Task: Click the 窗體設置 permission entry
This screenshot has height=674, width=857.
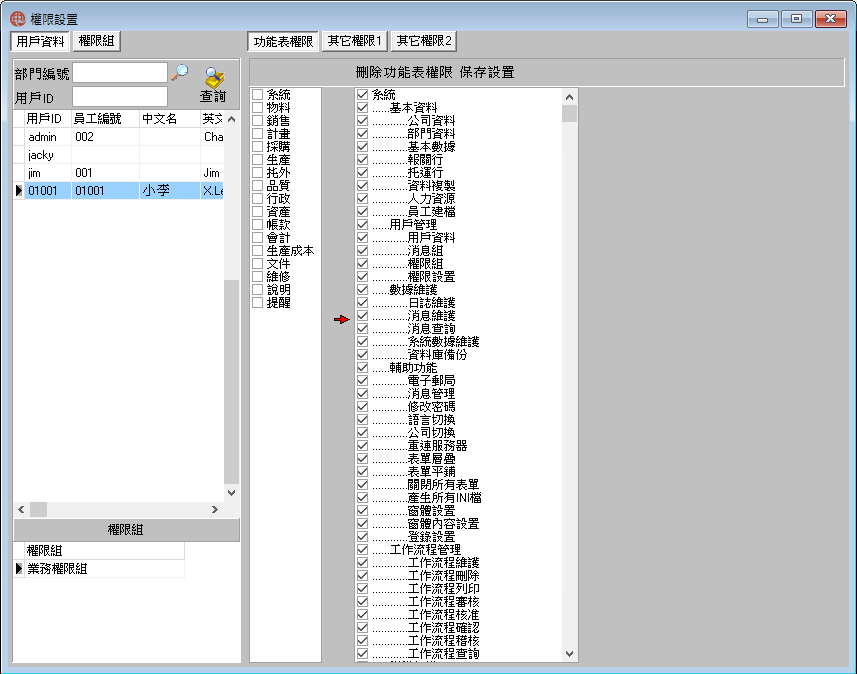Action: [431, 511]
